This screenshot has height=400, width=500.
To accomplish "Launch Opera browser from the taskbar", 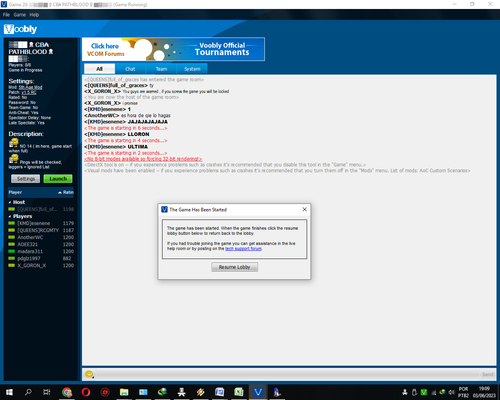I will (86, 392).
